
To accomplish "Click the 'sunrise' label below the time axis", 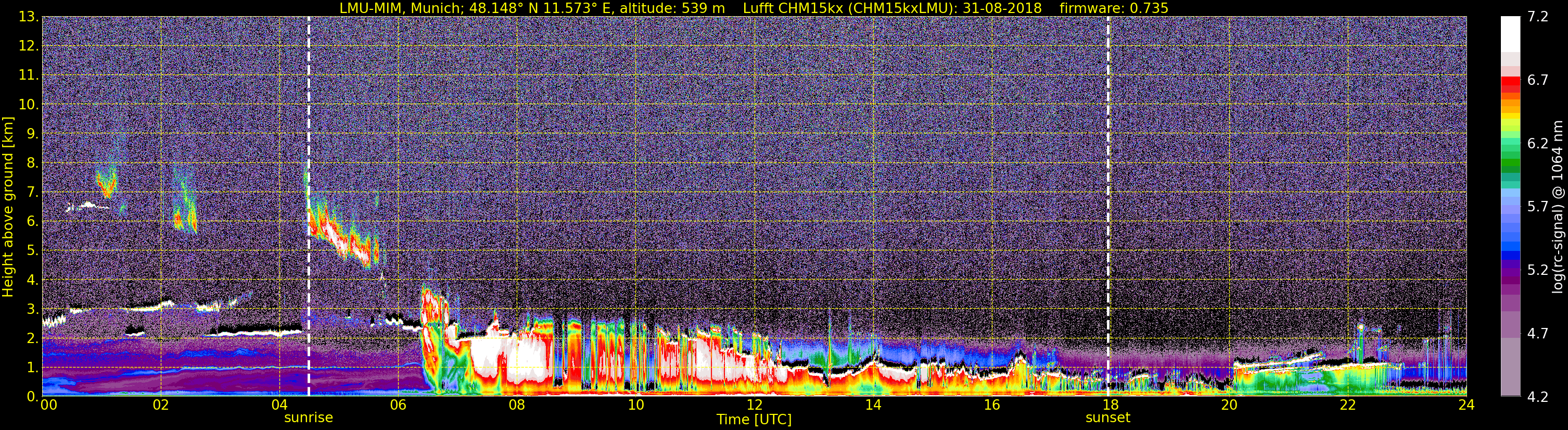I will pyautogui.click(x=309, y=418).
